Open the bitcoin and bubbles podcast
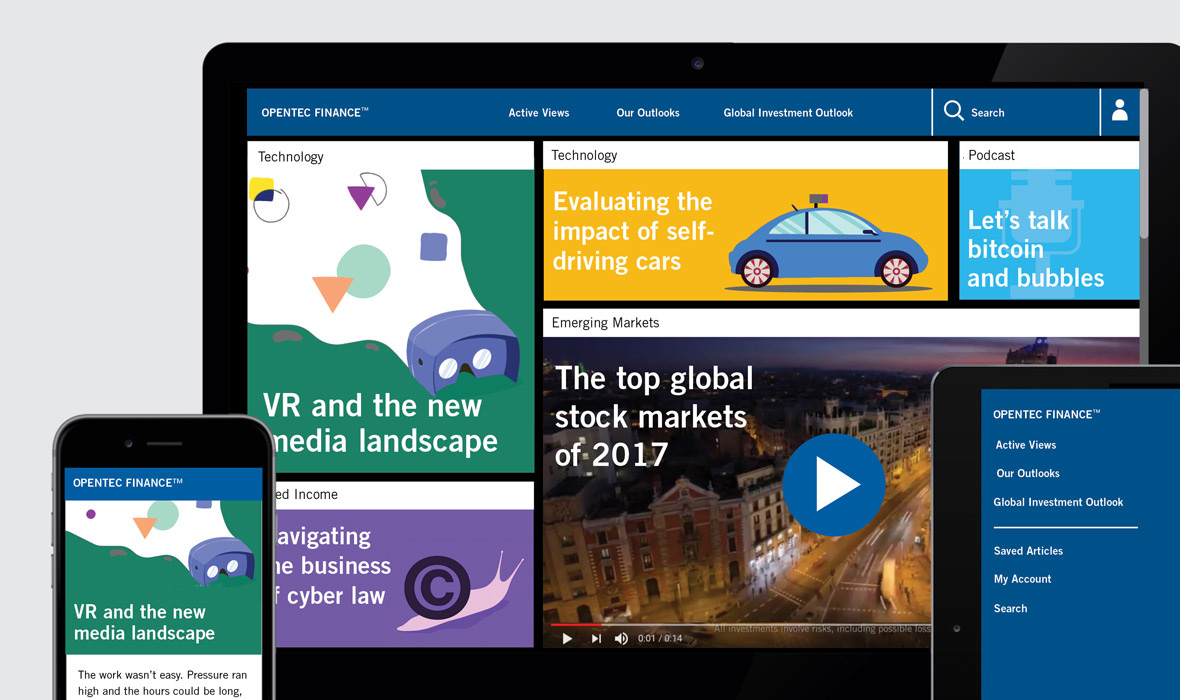This screenshot has height=700, width=1180. [x=1048, y=234]
